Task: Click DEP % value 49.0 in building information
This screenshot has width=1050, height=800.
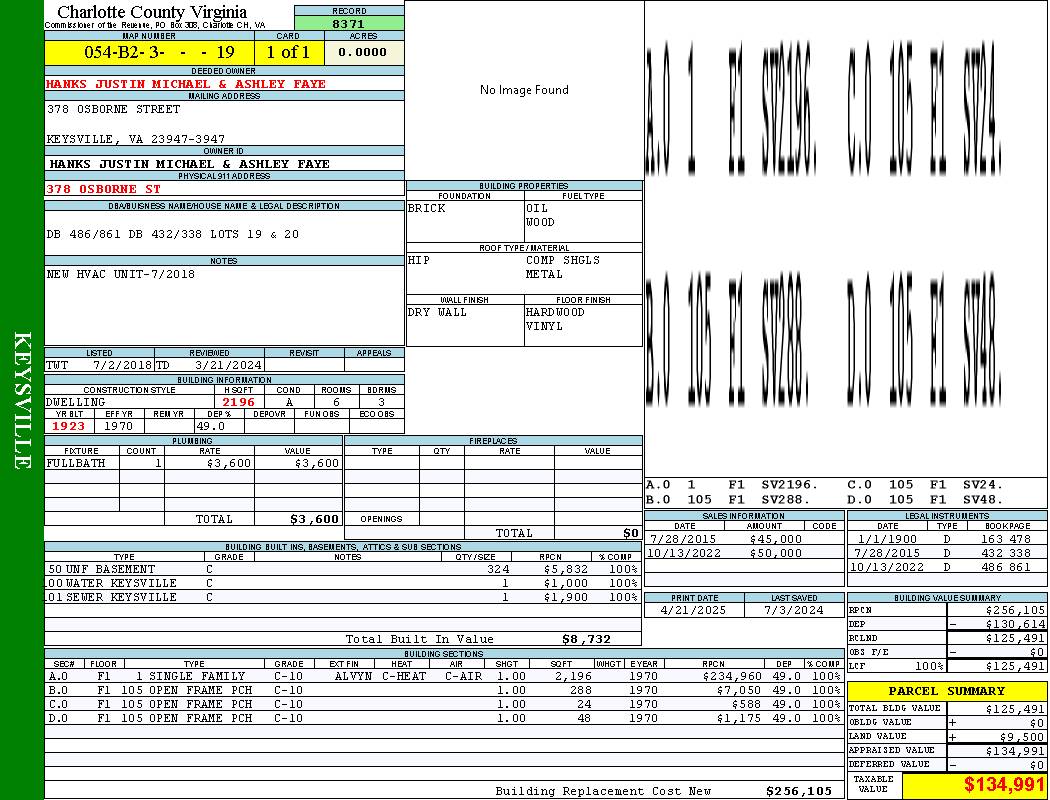Action: (210, 426)
